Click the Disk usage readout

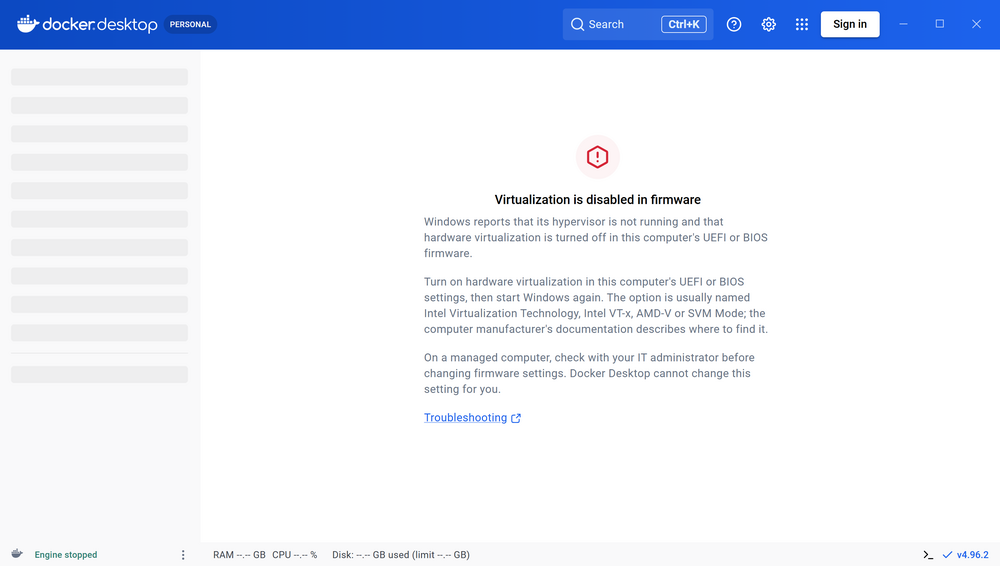(x=401, y=555)
